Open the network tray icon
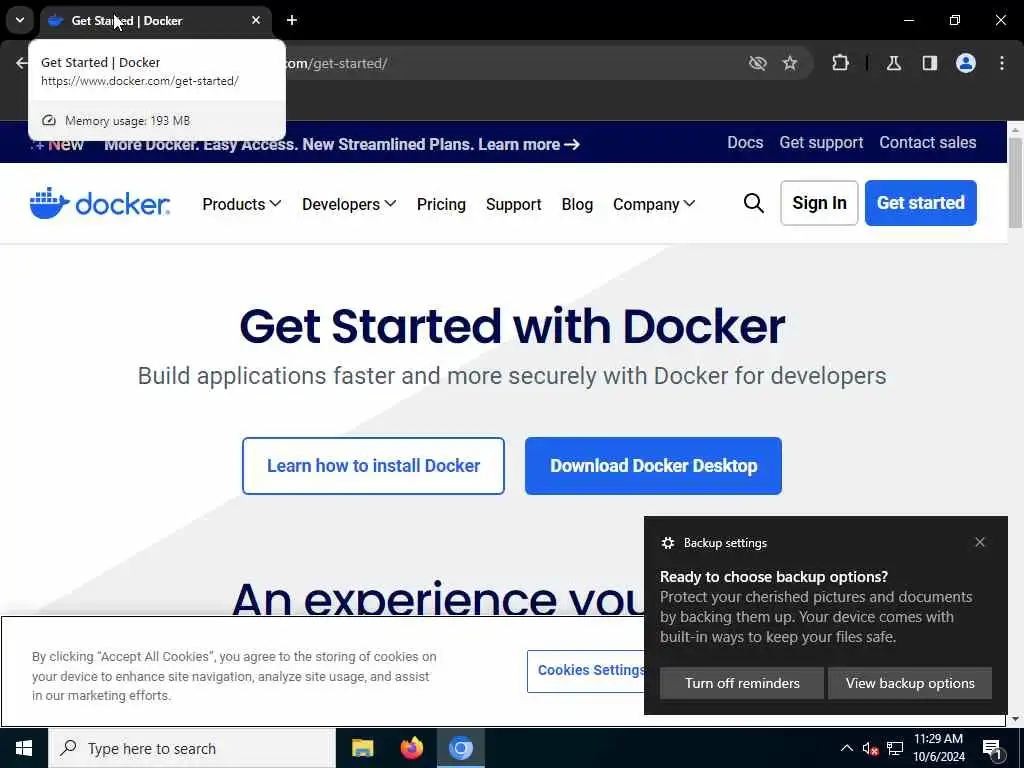 point(895,748)
